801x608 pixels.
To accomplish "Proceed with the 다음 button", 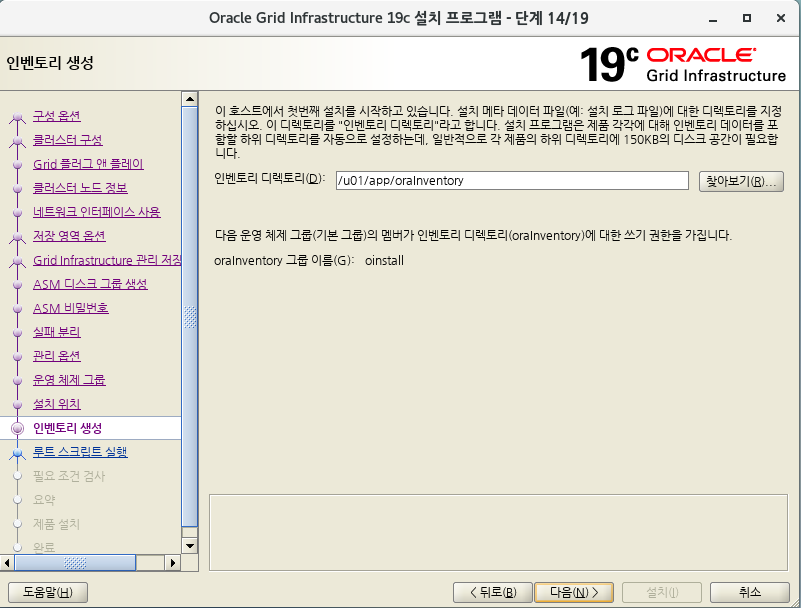I will pos(574,593).
